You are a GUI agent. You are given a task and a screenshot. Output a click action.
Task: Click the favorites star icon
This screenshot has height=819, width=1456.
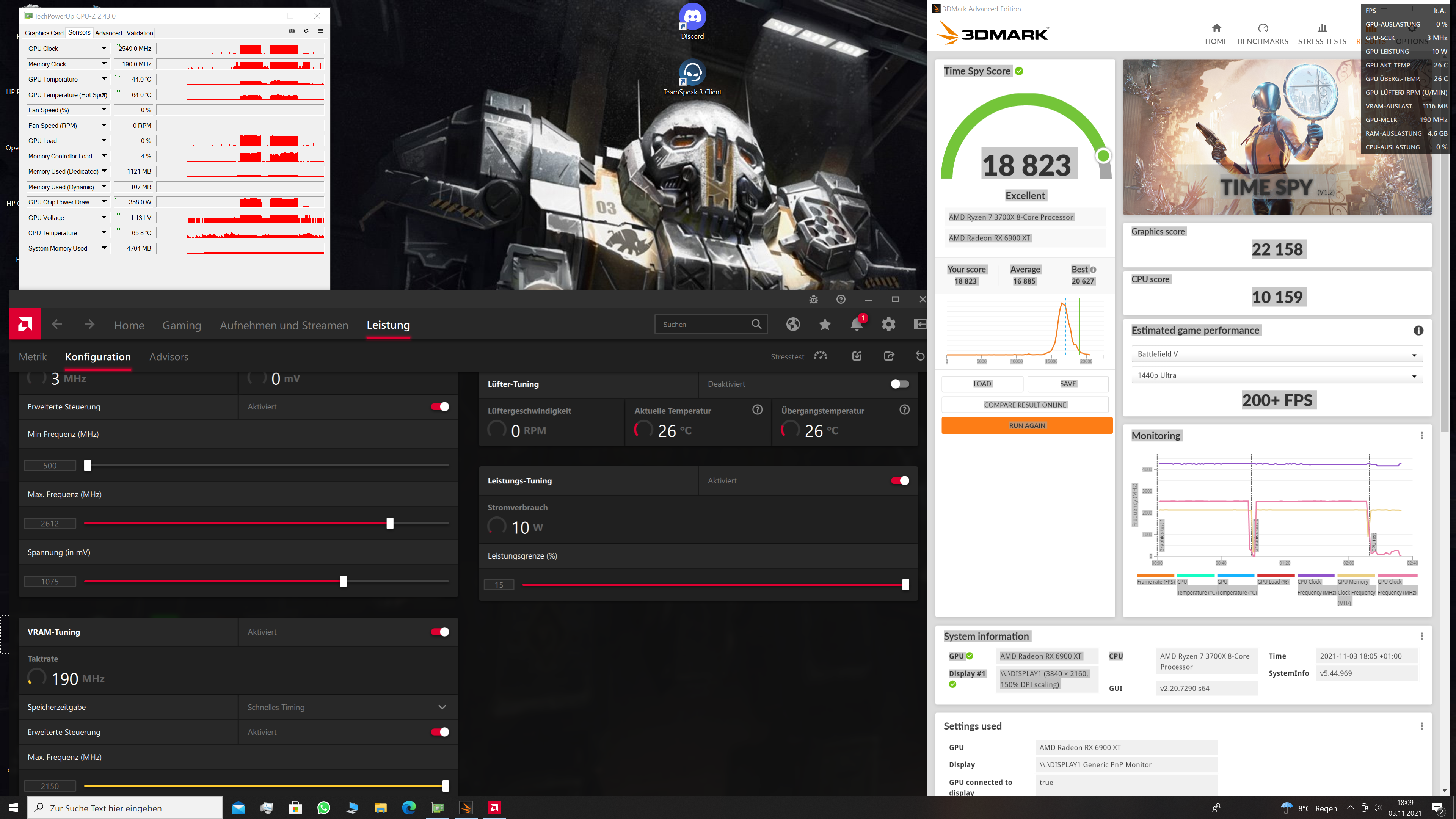pyautogui.click(x=825, y=325)
